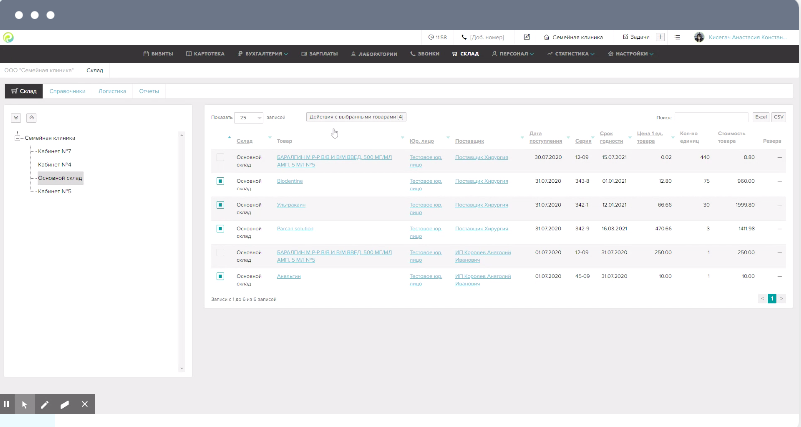Close the bottom recorder toolbar with X

[x=85, y=404]
